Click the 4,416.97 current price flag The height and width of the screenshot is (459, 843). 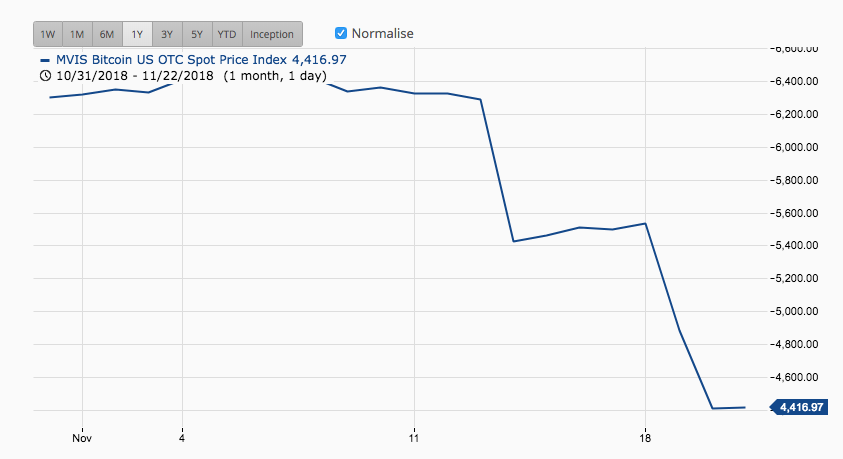(x=799, y=407)
